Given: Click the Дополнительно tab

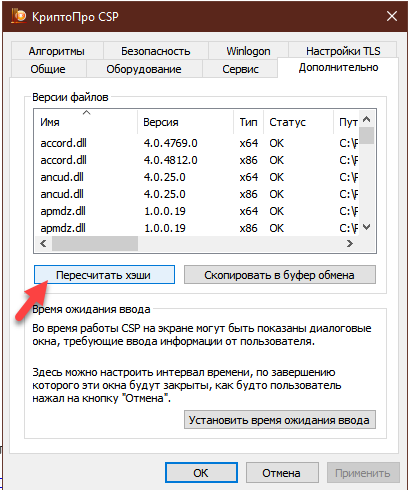Looking at the screenshot, I should [x=338, y=68].
